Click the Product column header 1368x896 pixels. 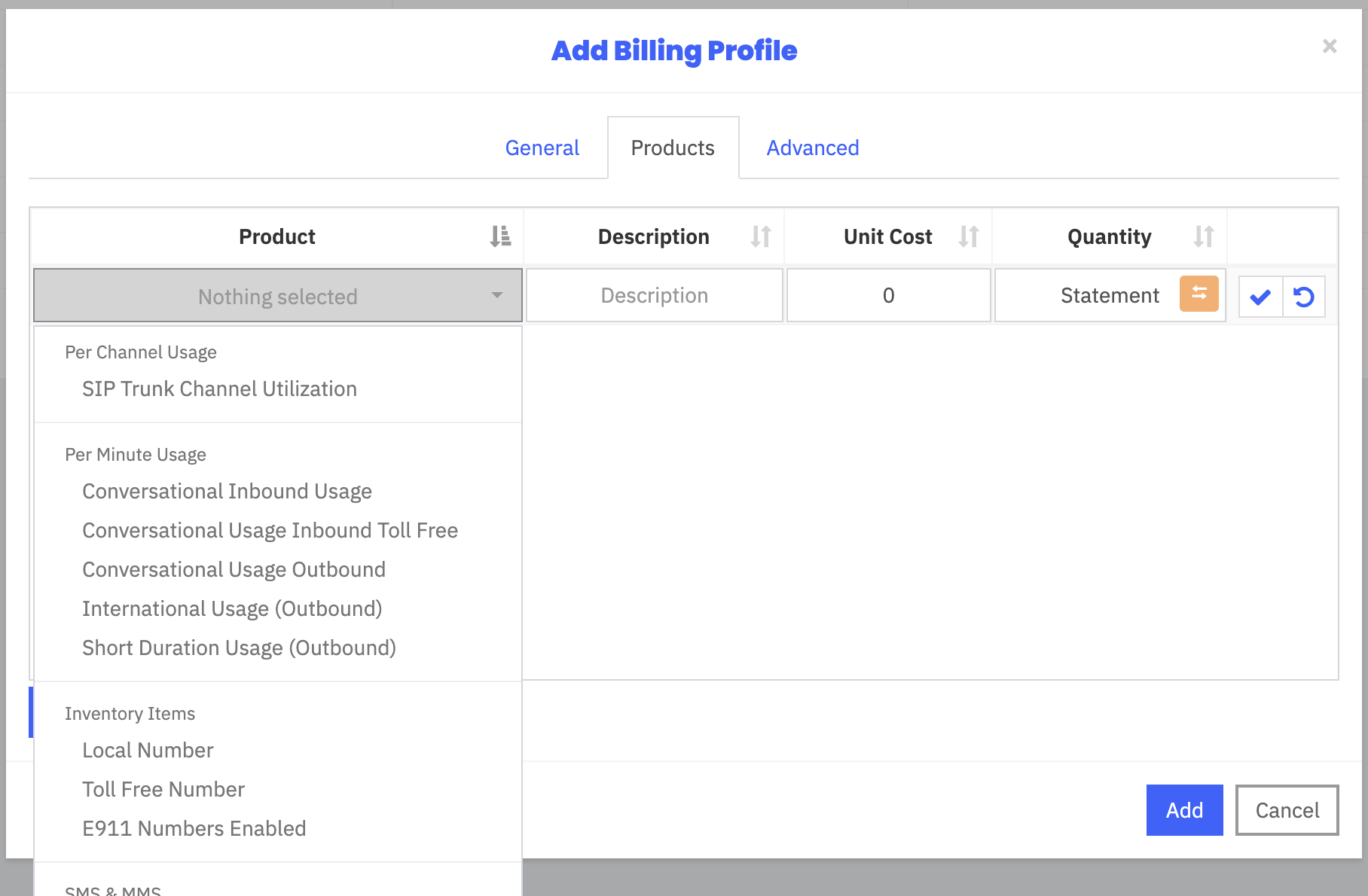point(277,236)
